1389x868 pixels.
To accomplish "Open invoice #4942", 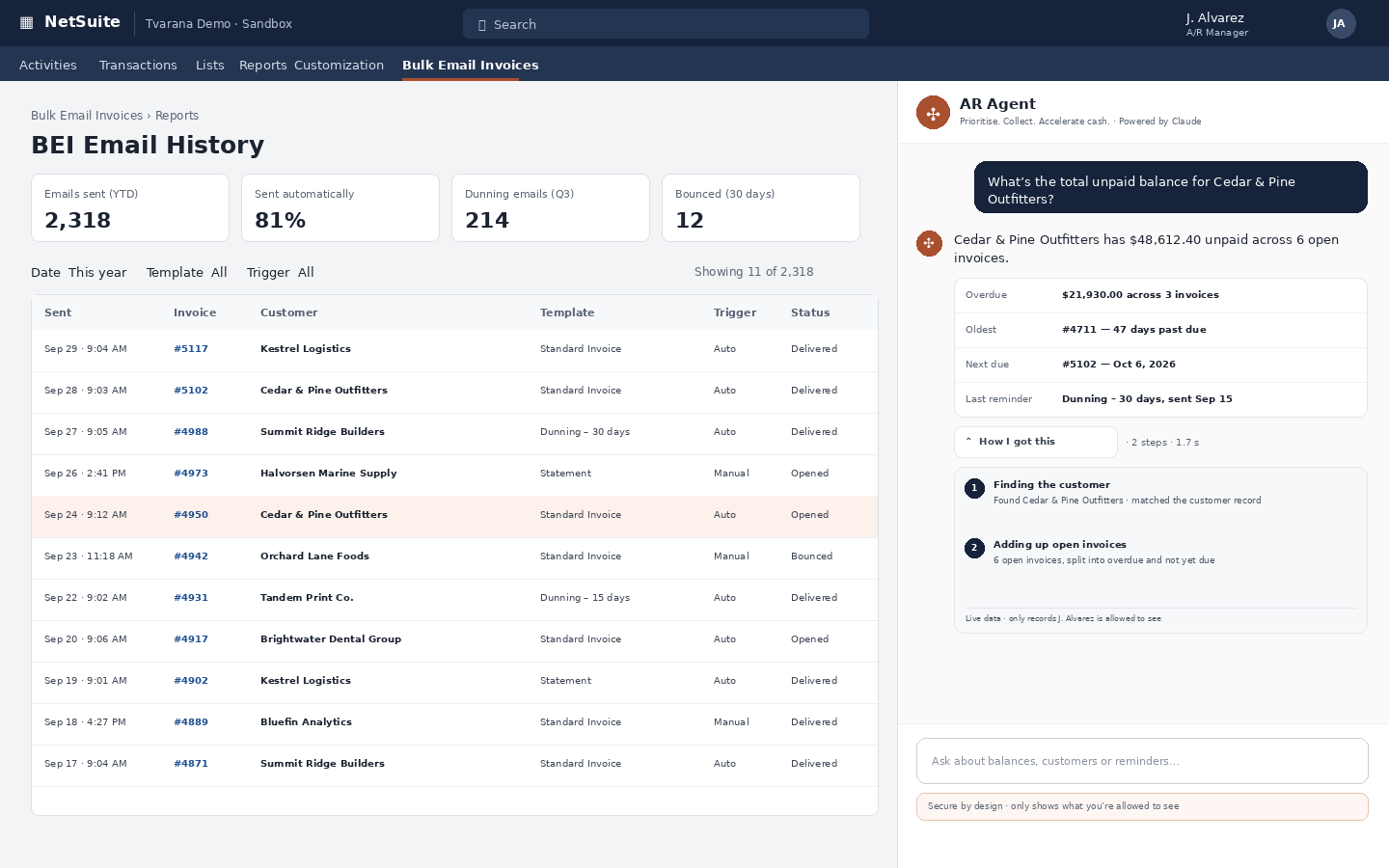I will pyautogui.click(x=191, y=556).
